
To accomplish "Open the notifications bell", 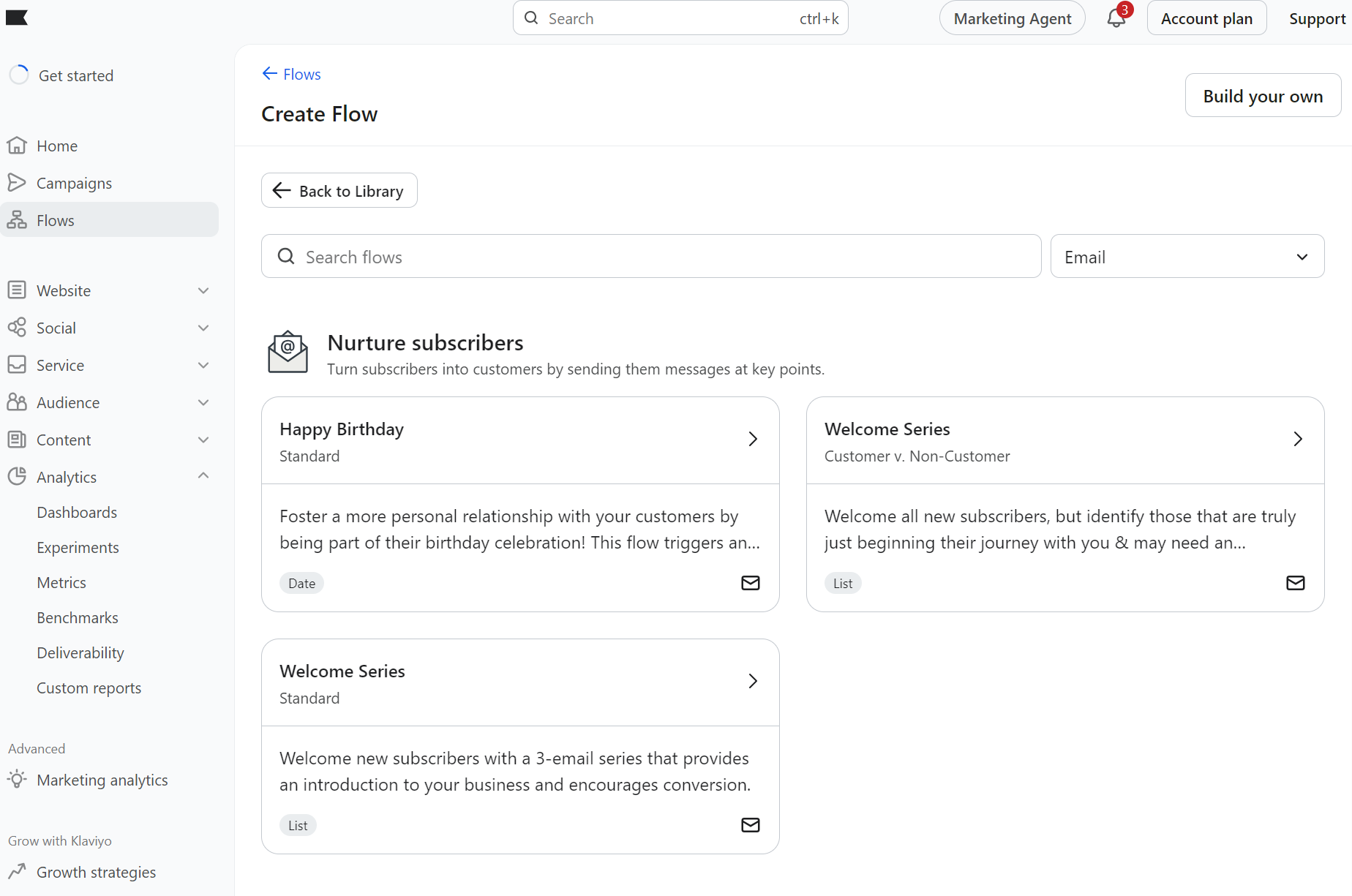I will click(1115, 18).
